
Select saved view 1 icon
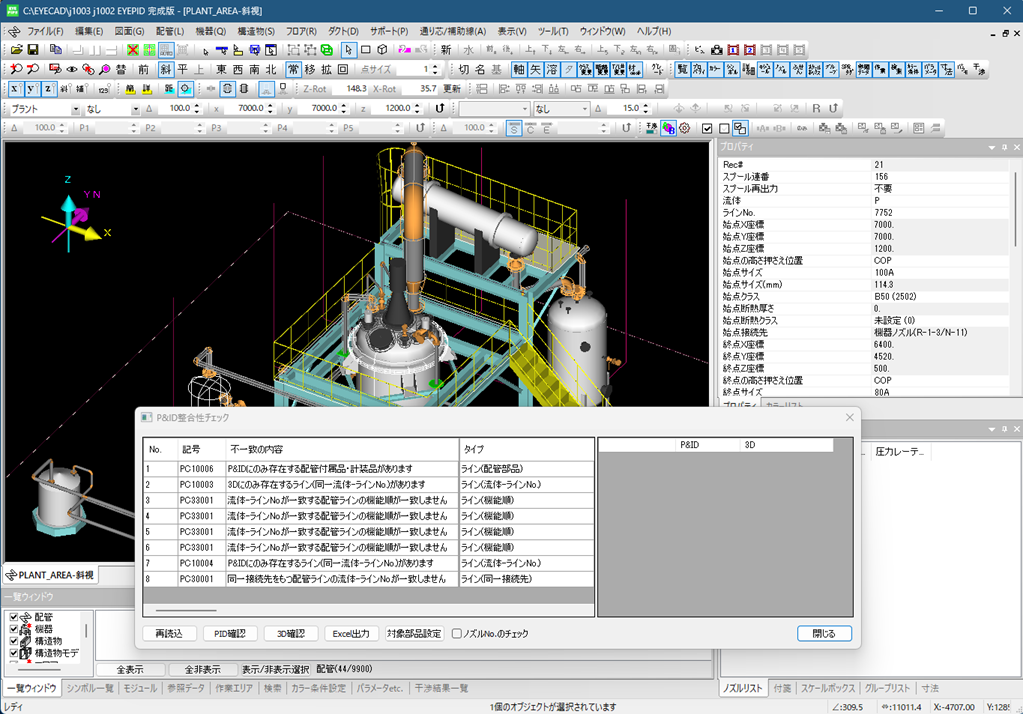733,50
